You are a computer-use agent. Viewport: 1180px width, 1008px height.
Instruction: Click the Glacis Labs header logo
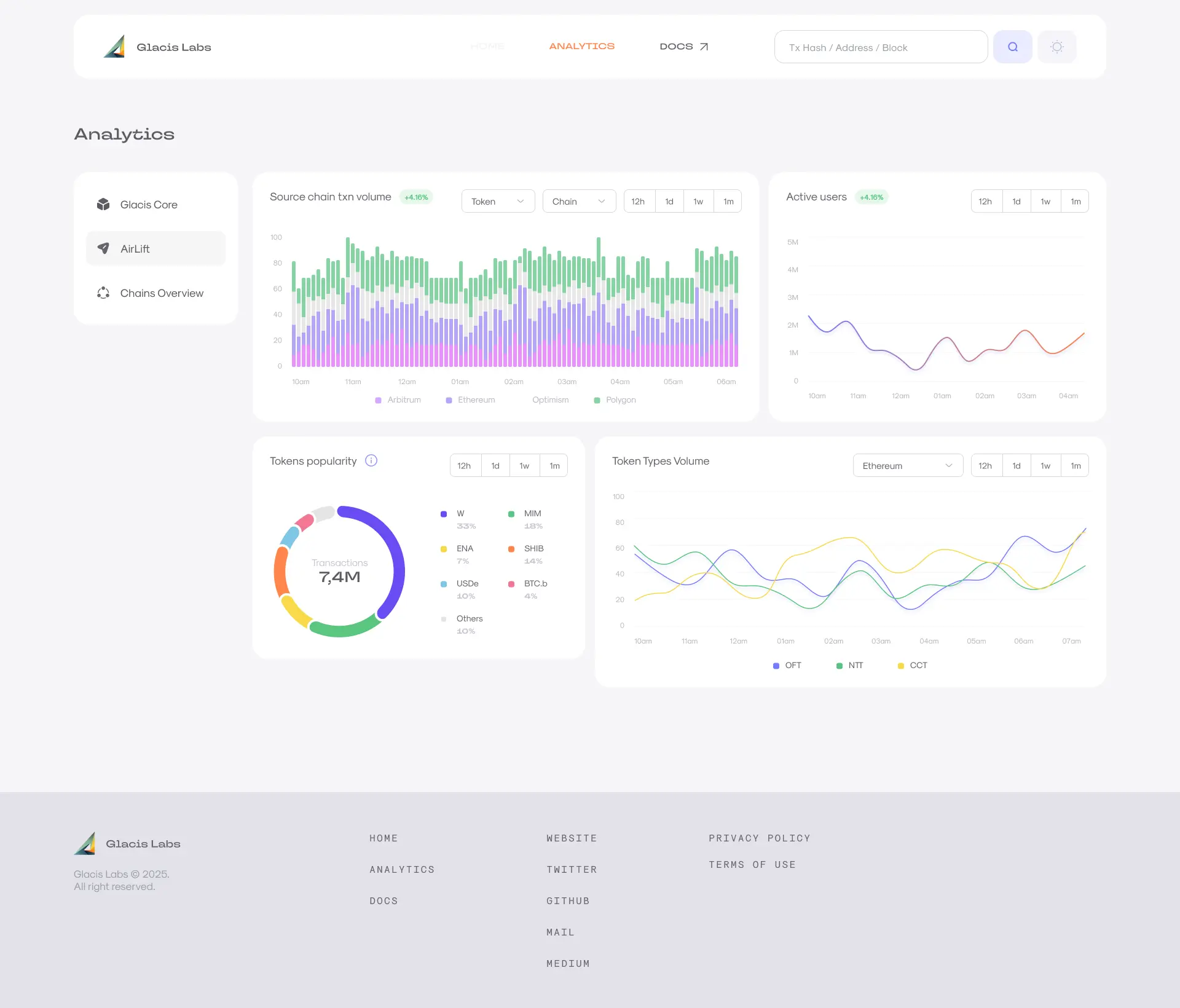tap(115, 47)
